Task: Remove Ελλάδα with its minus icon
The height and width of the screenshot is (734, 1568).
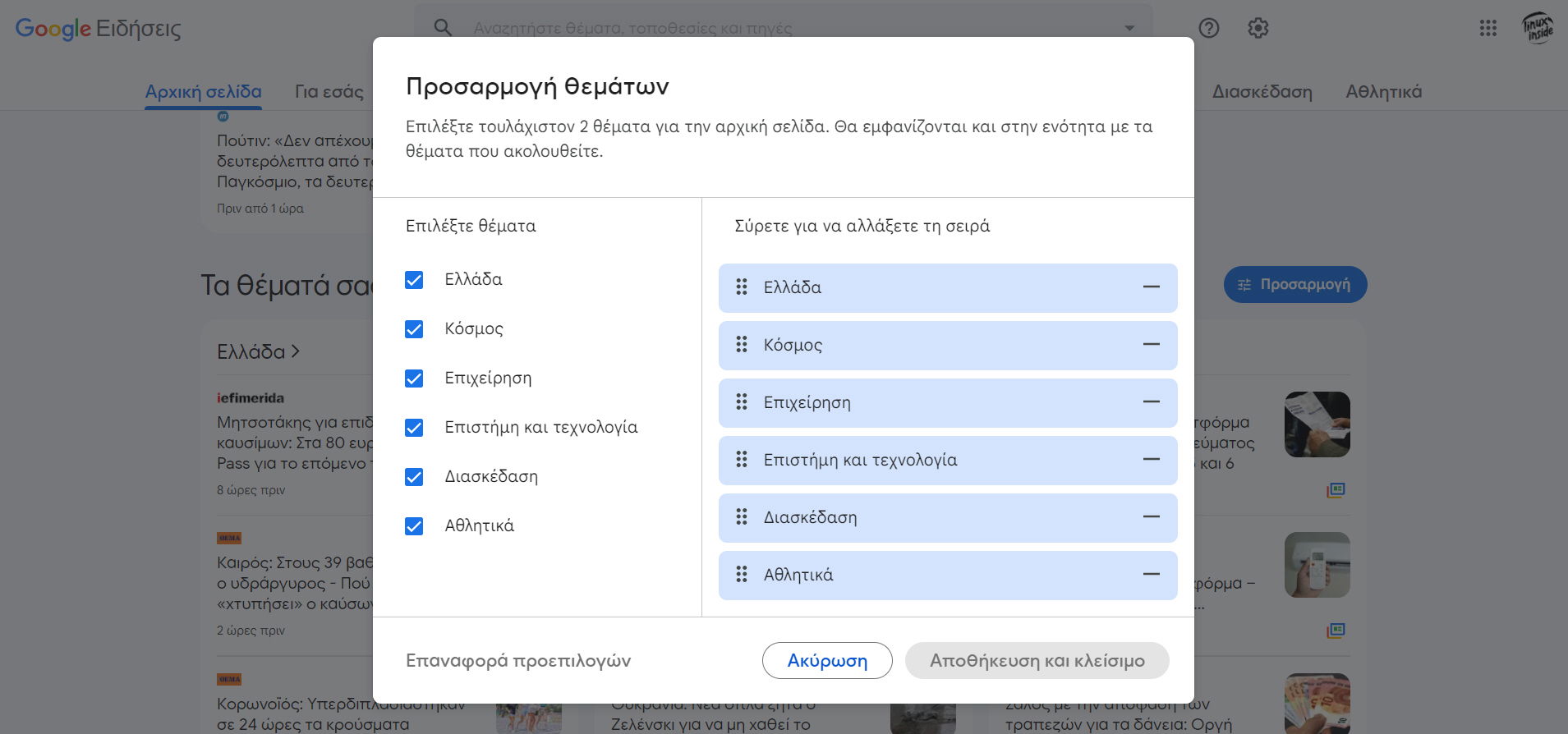Action: [1152, 287]
